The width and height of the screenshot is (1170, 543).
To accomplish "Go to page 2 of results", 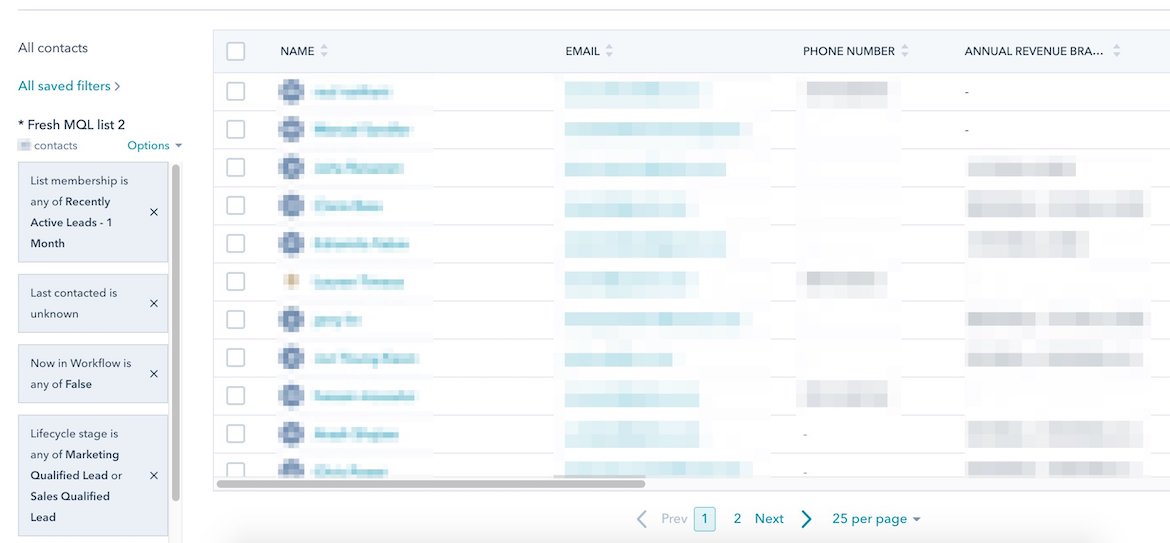I will [737, 519].
